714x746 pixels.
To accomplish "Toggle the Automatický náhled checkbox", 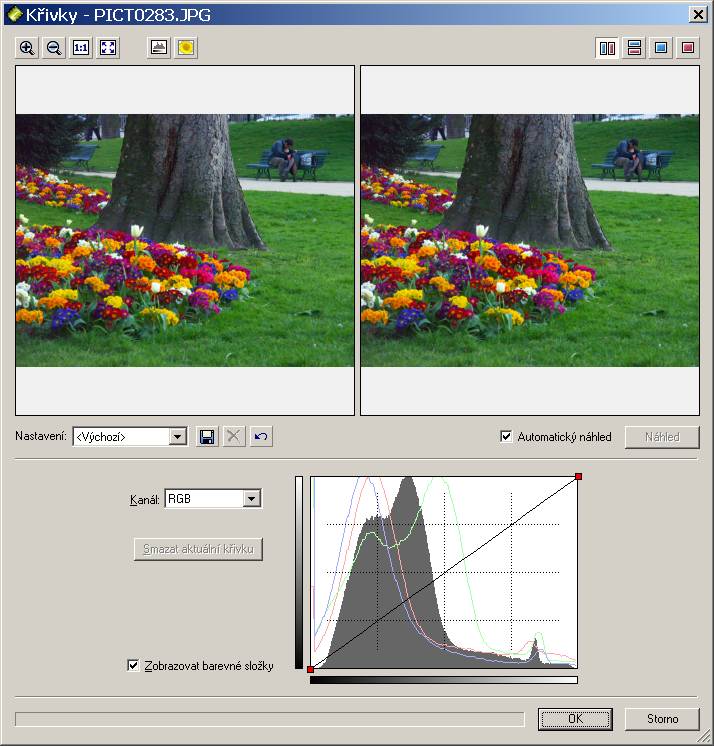I will [506, 436].
